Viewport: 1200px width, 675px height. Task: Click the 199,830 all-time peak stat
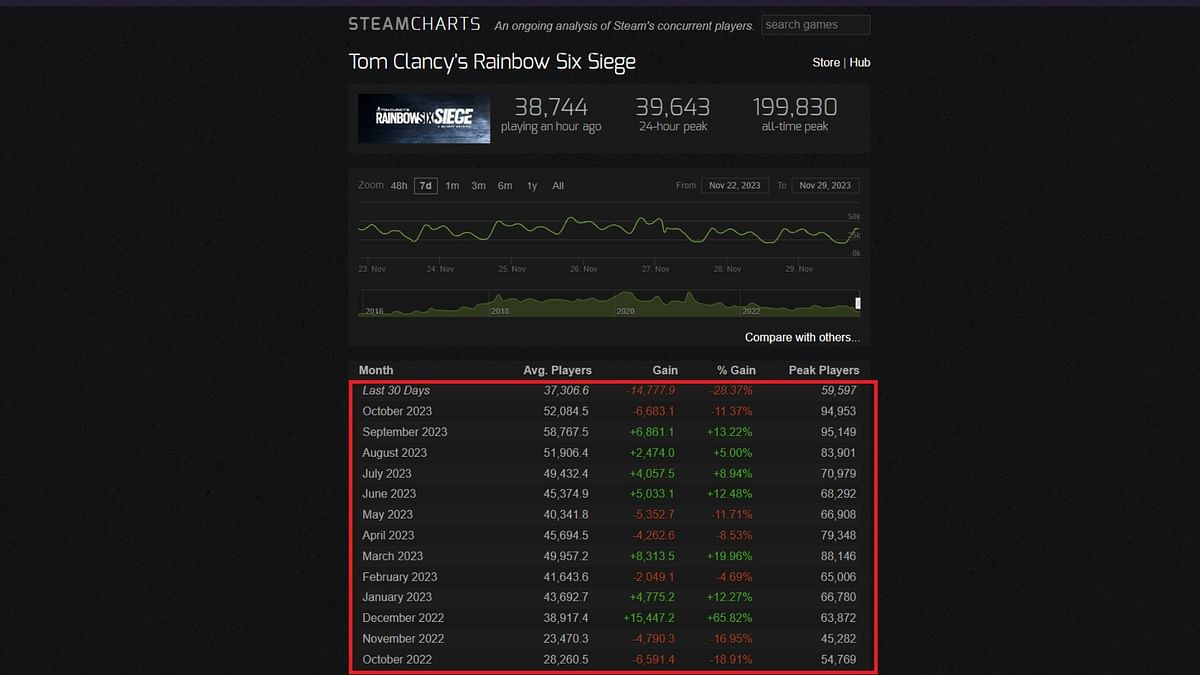[795, 114]
